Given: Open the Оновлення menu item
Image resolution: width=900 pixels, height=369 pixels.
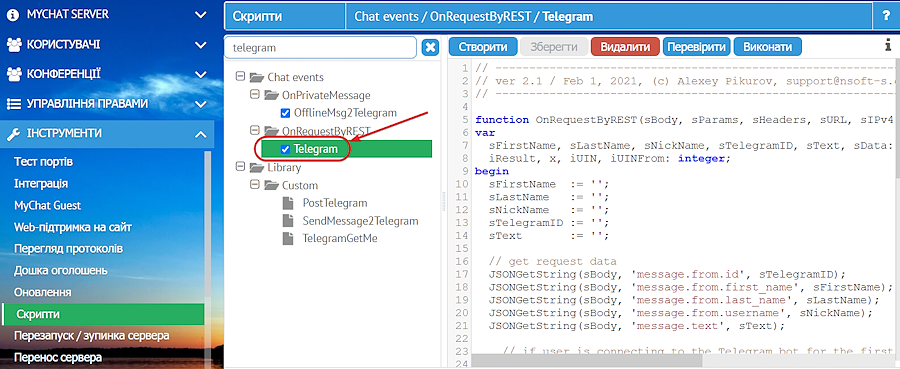Looking at the screenshot, I should pyautogui.click(x=42, y=292).
